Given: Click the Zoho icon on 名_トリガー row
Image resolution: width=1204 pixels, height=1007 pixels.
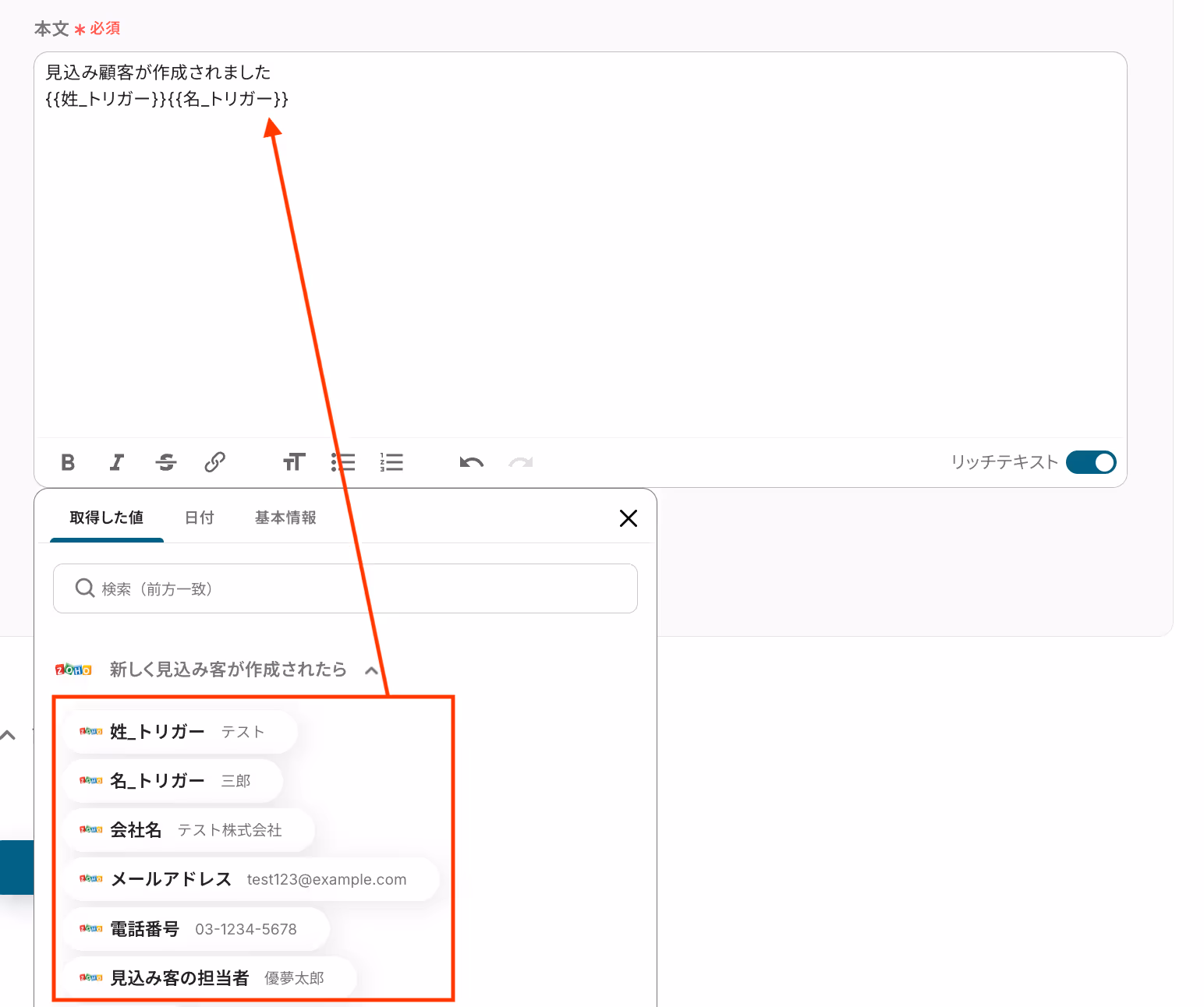Looking at the screenshot, I should [x=91, y=780].
